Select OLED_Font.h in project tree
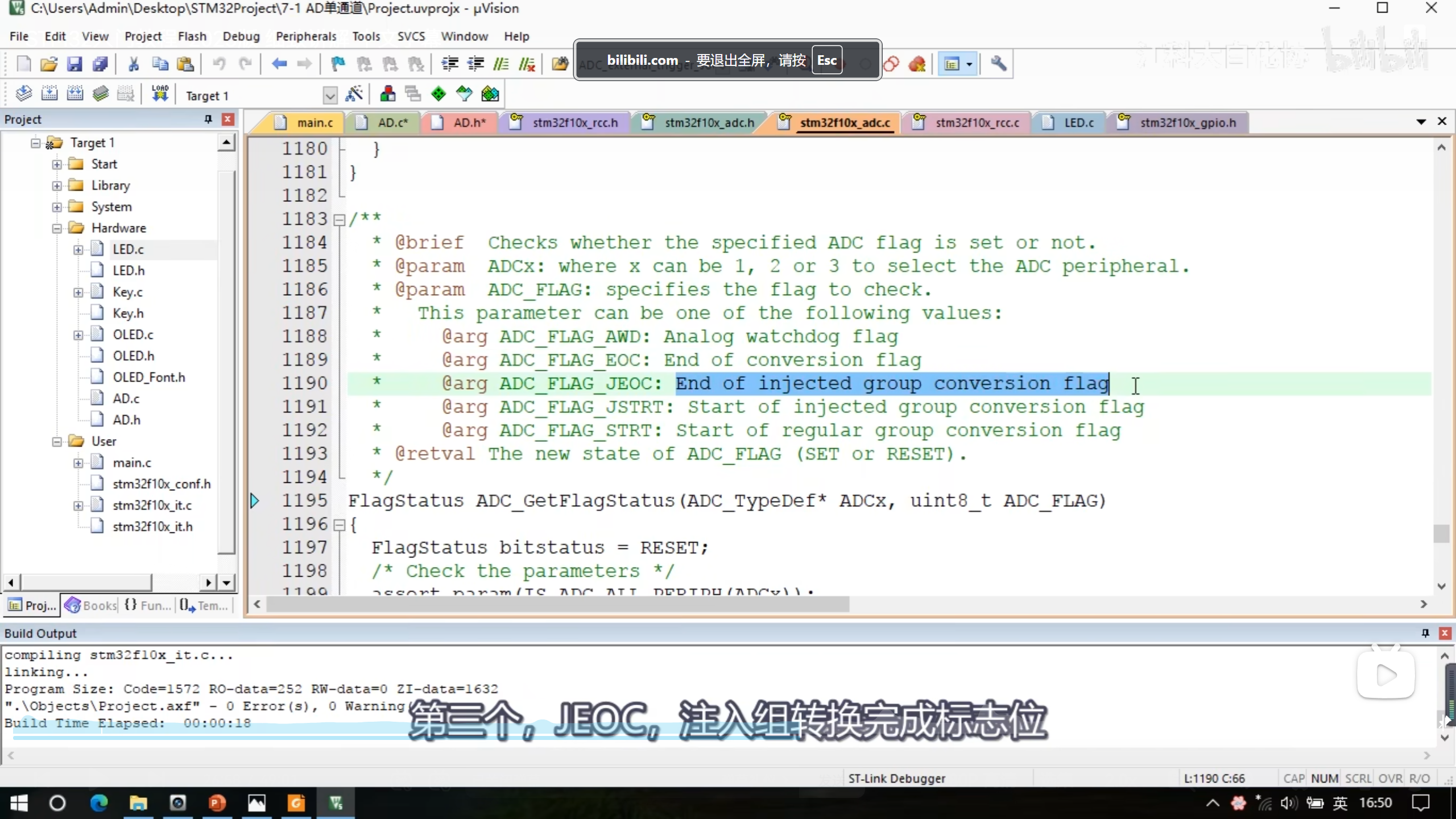1456x819 pixels. click(x=148, y=378)
